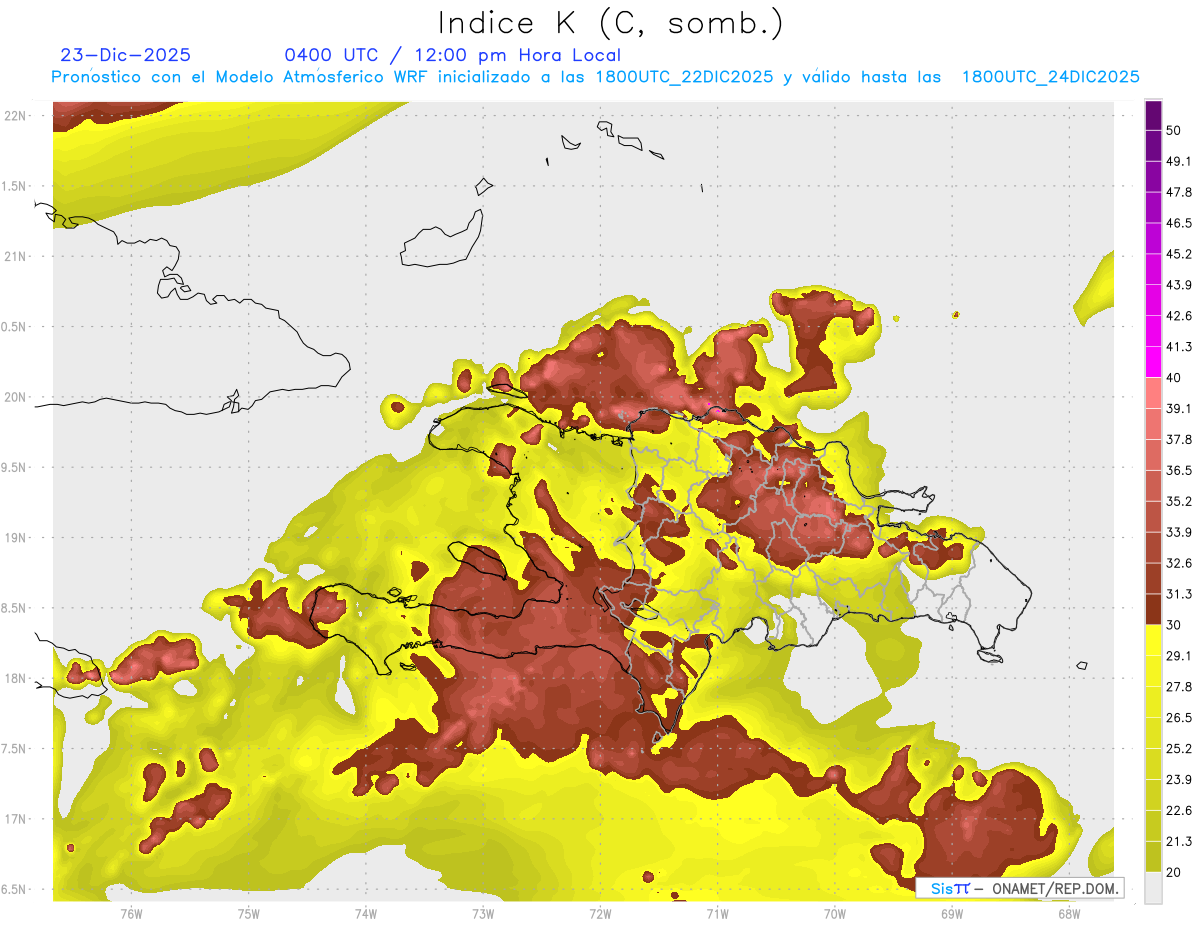
Task: Click the legend value '30'
Action: tap(1173, 625)
